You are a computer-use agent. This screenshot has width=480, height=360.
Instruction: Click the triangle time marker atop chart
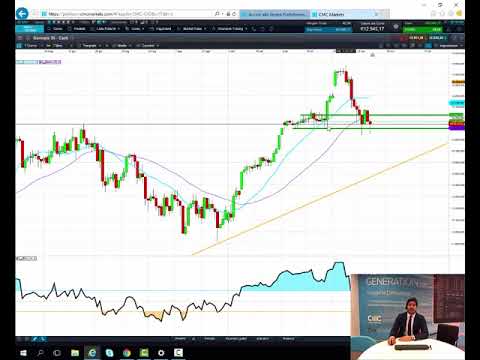(x=372, y=55)
